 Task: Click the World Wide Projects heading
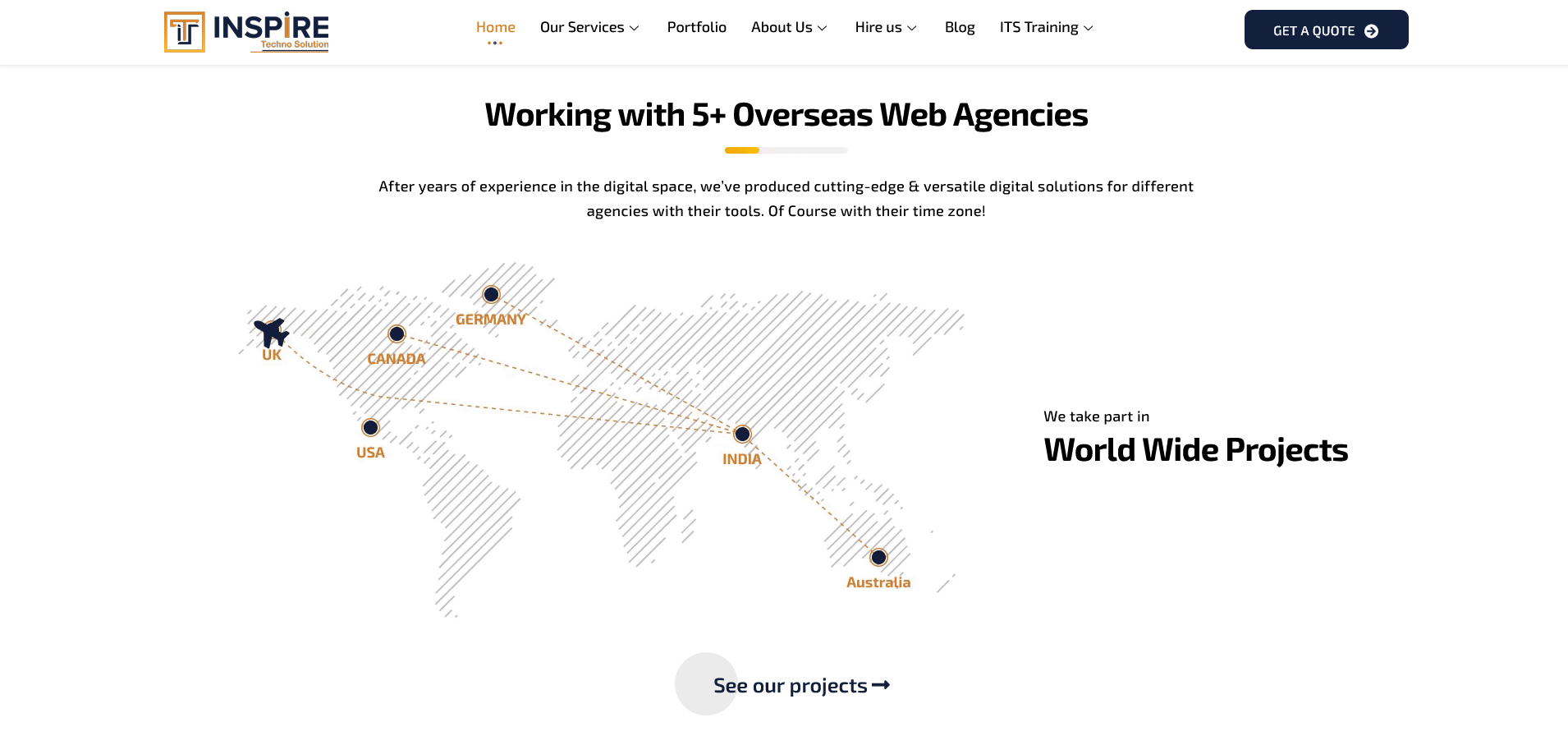point(1196,450)
